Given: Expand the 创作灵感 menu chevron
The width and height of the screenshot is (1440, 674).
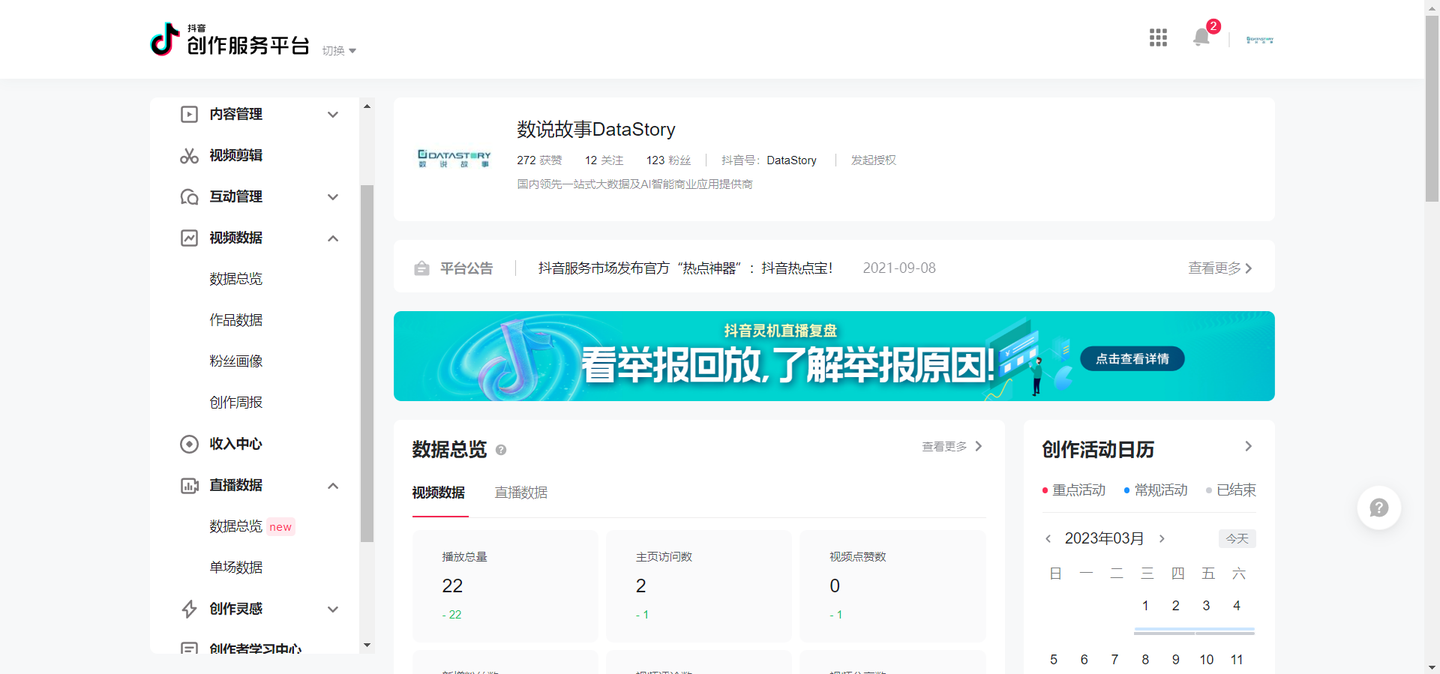Looking at the screenshot, I should click(x=333, y=609).
